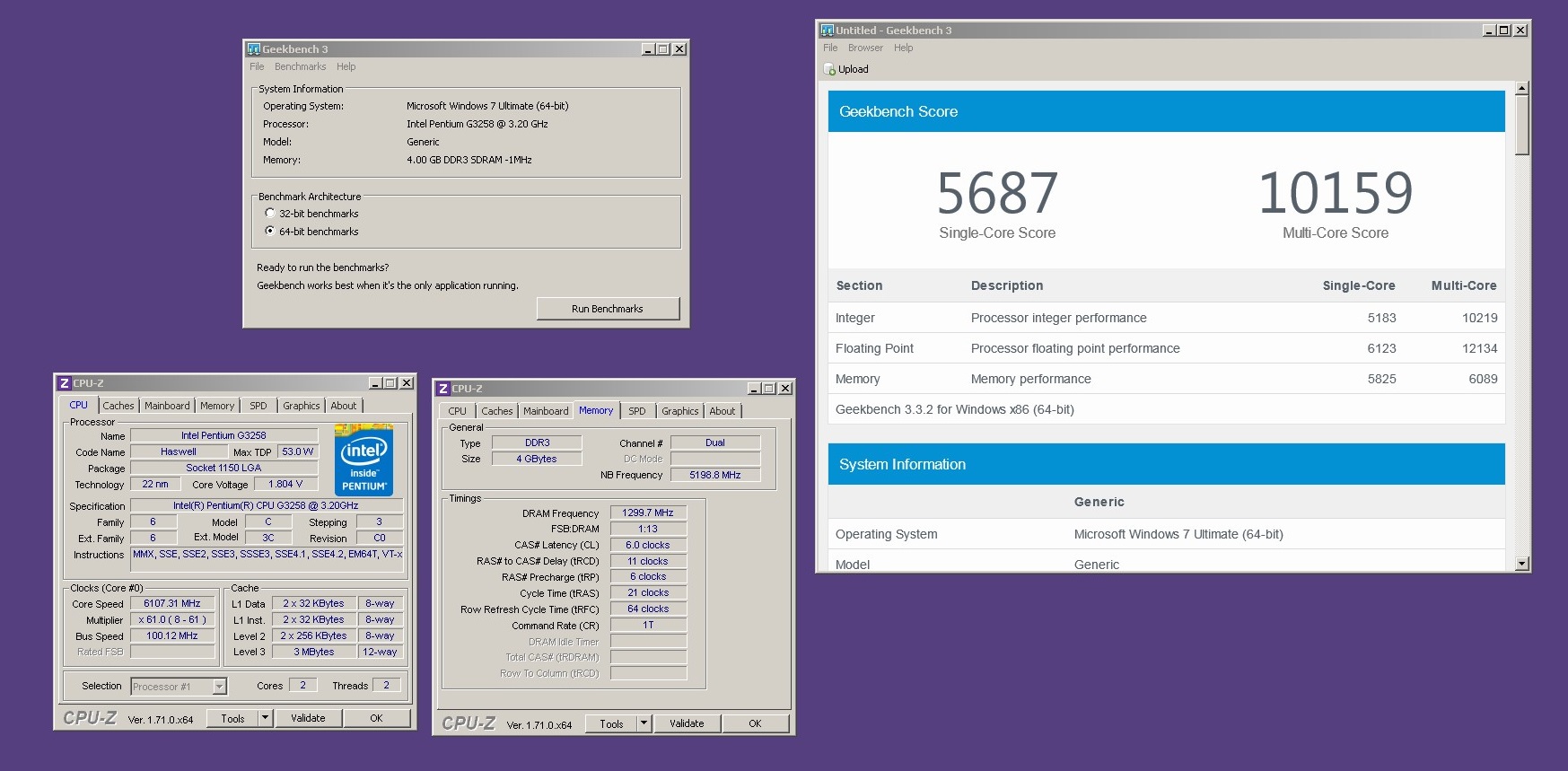Click the Geekbench 3 title bar app icon
This screenshot has width=1568, height=771.
[x=254, y=49]
